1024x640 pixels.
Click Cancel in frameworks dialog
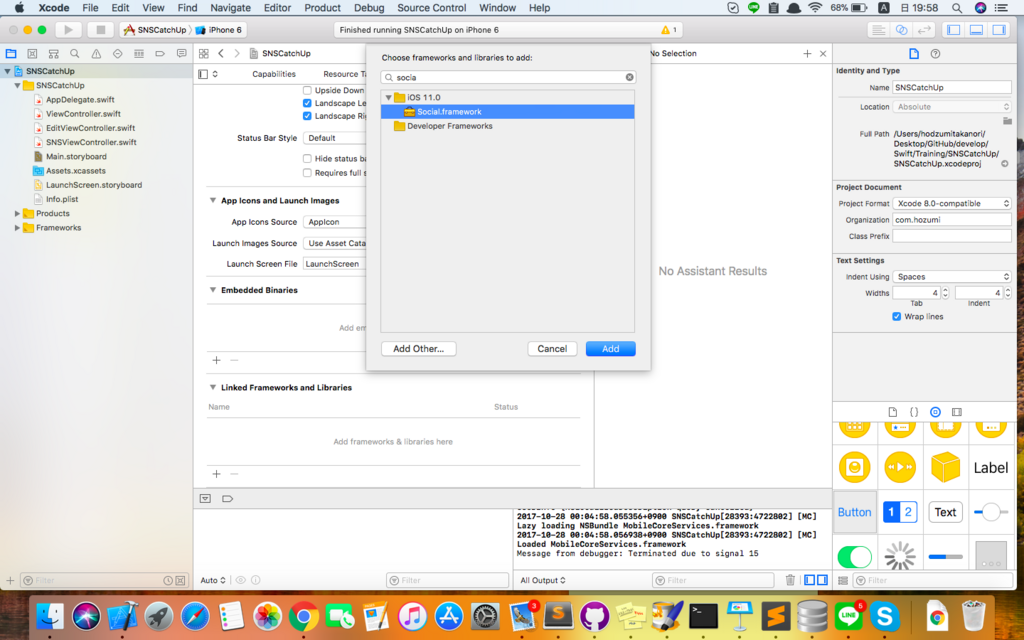tap(552, 349)
